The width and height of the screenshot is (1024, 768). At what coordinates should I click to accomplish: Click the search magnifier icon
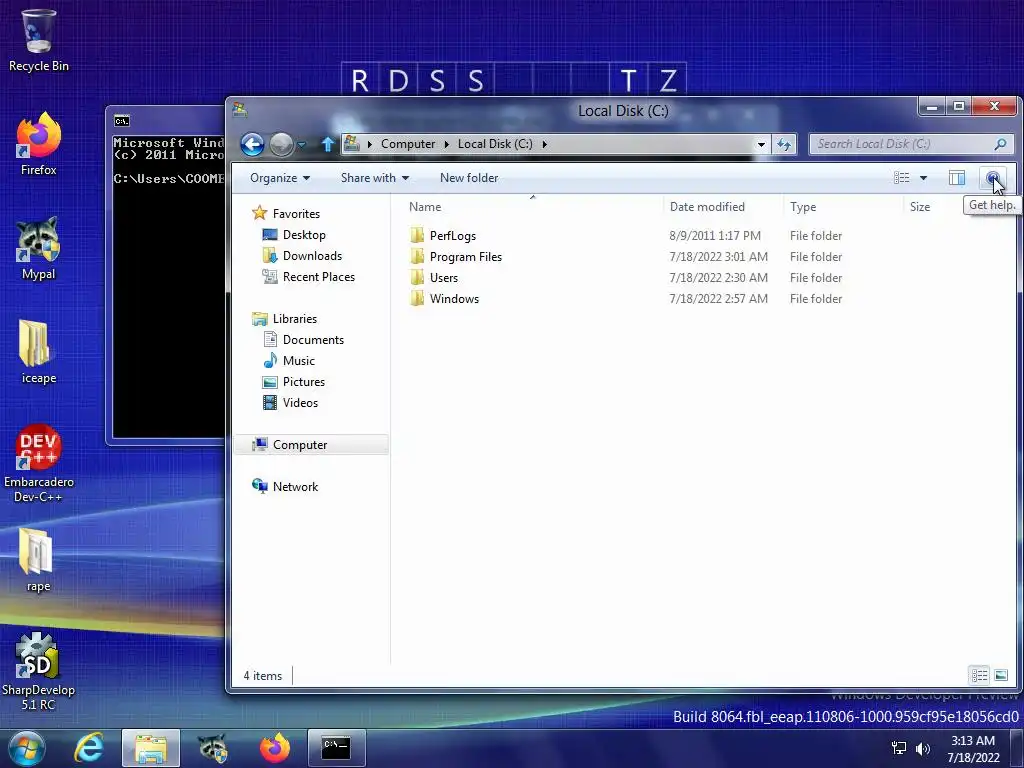(x=1000, y=144)
